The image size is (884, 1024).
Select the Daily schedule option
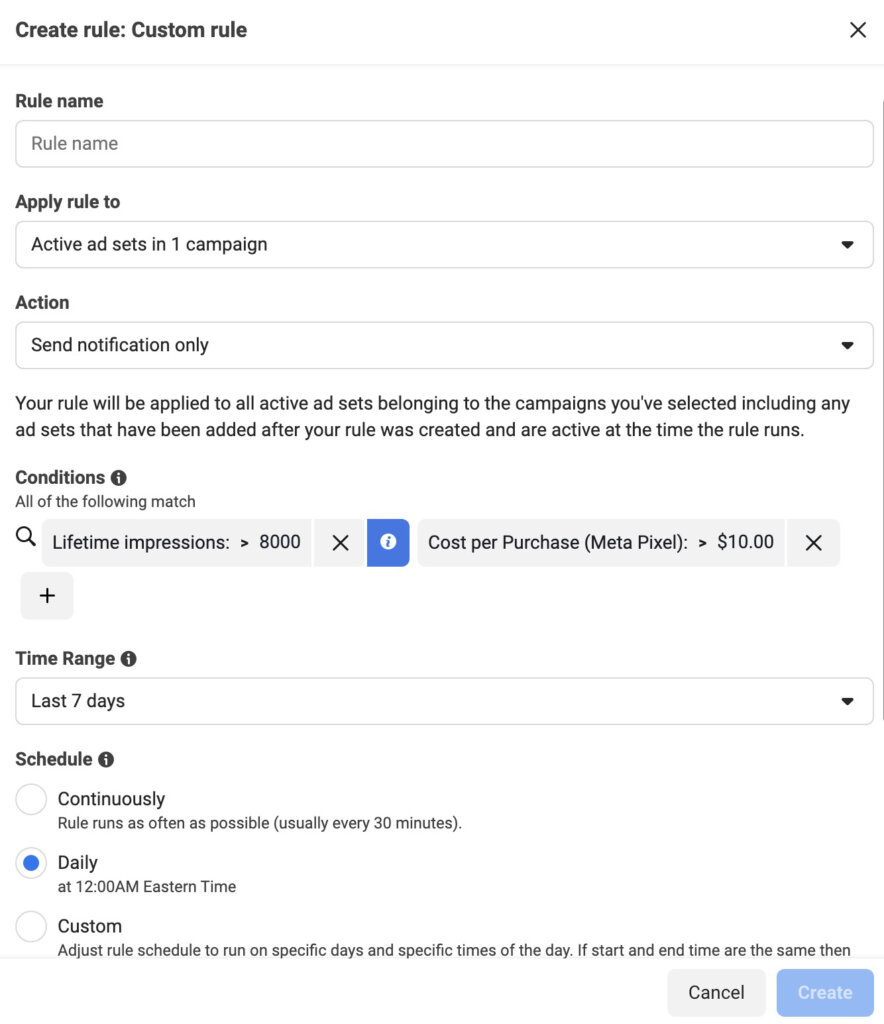coord(31,863)
